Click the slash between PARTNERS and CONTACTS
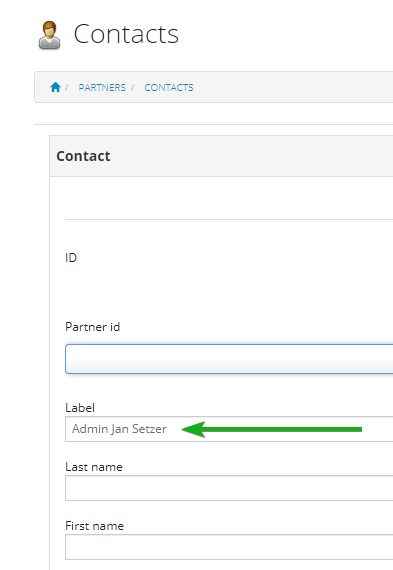The height and width of the screenshot is (570, 393). (133, 88)
